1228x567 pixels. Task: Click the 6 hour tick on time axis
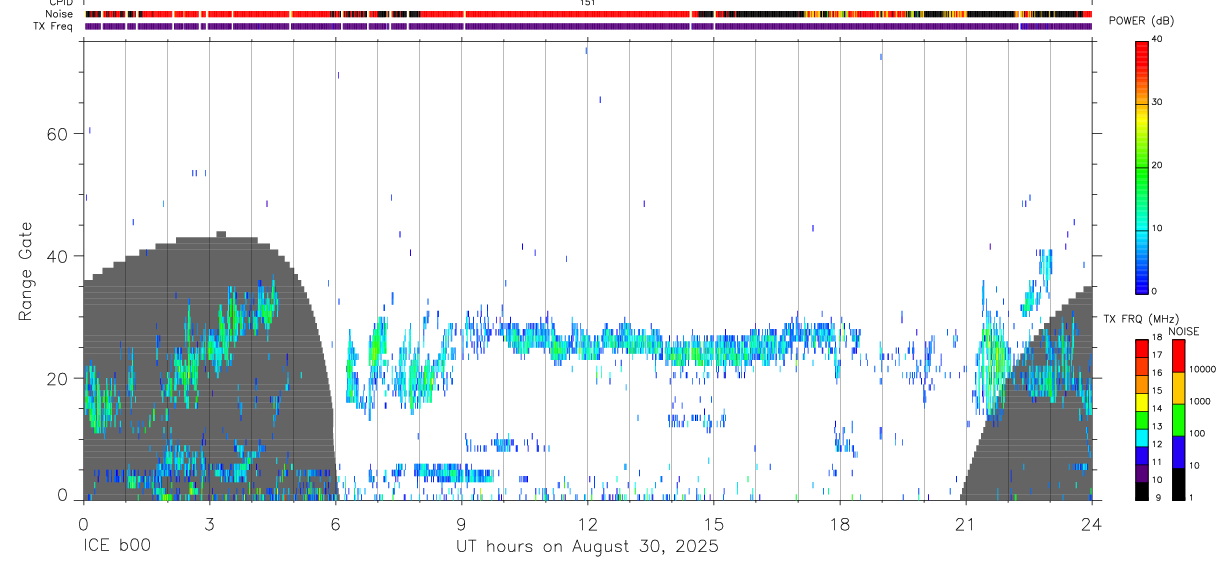(335, 522)
